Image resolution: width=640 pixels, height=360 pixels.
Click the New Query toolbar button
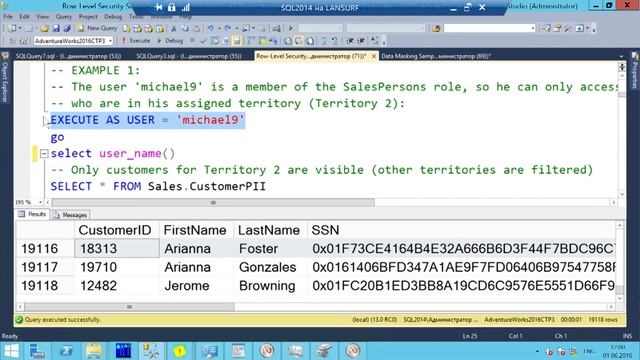[x=98, y=28]
